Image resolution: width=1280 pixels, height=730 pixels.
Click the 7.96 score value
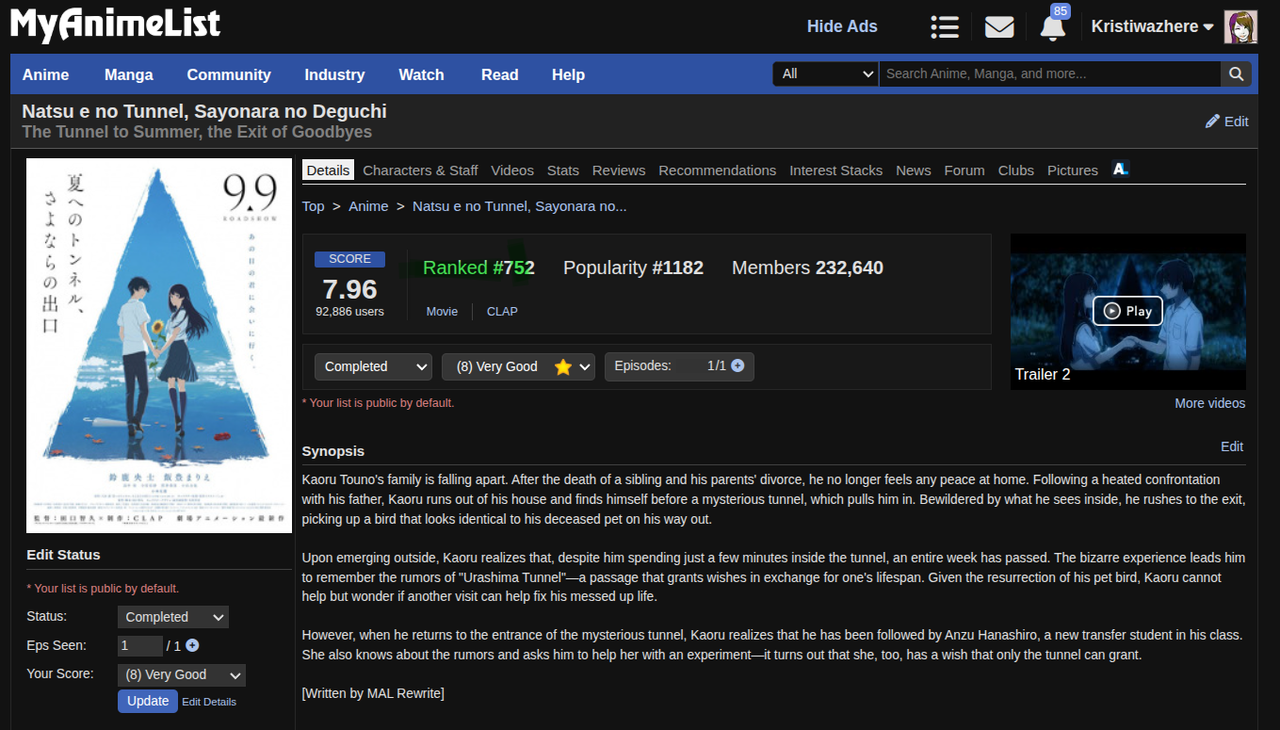[x=350, y=289]
